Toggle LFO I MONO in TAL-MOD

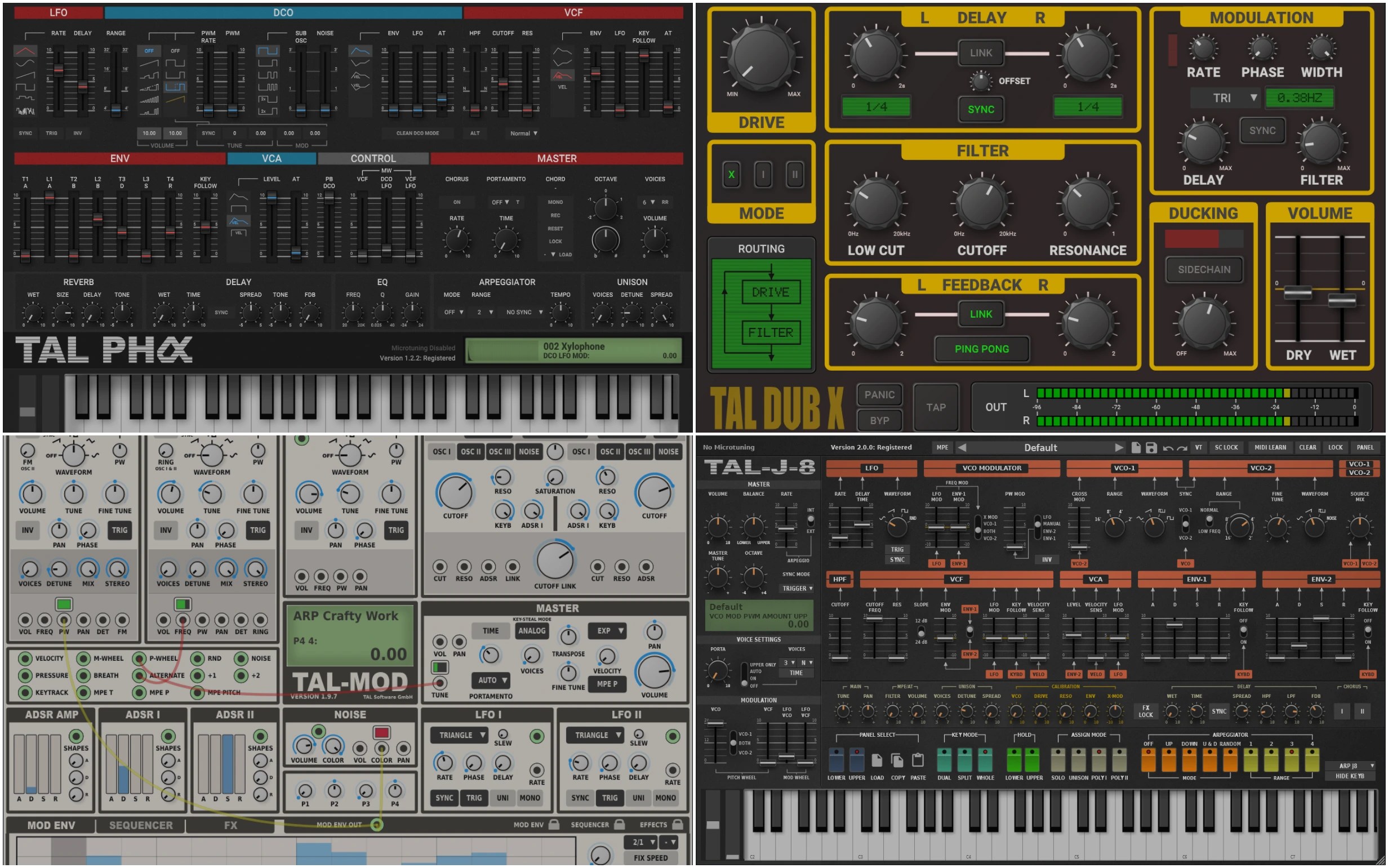530,798
